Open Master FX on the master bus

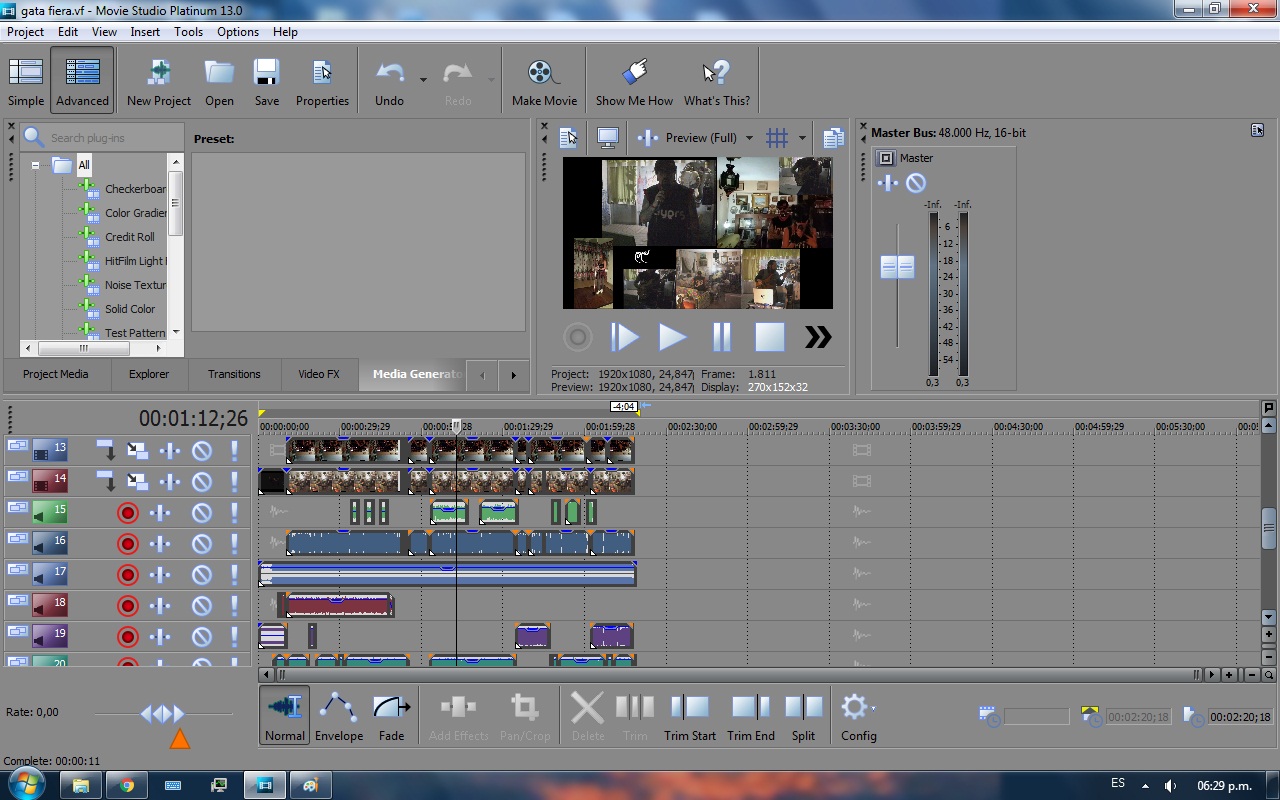[887, 183]
